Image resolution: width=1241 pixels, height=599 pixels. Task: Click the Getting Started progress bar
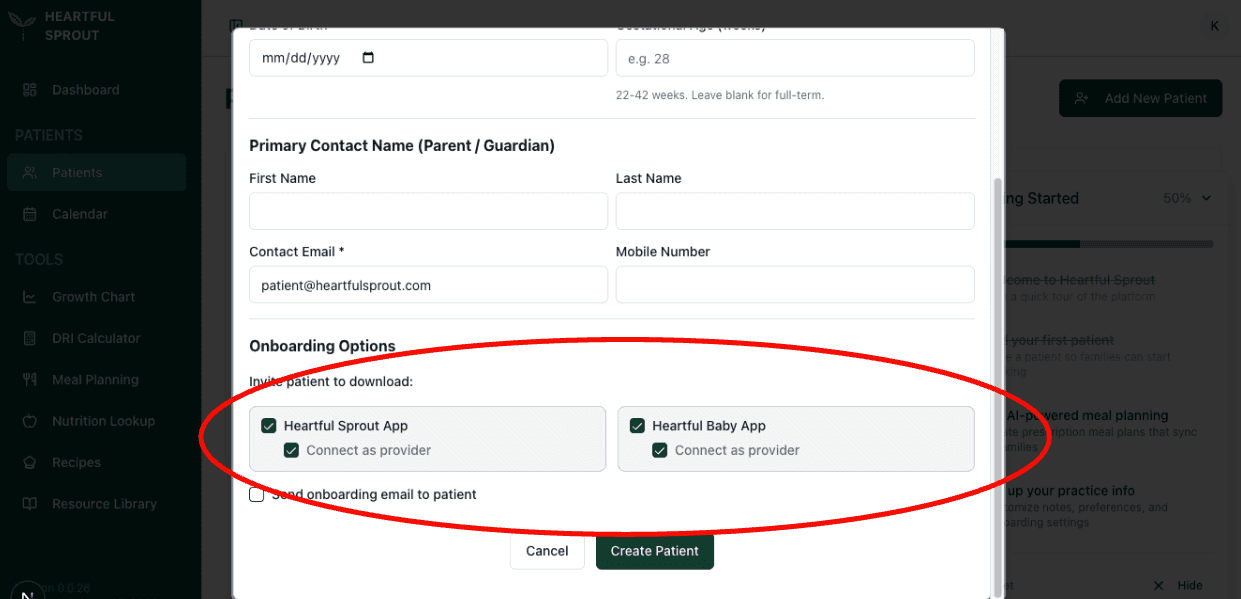(1110, 244)
